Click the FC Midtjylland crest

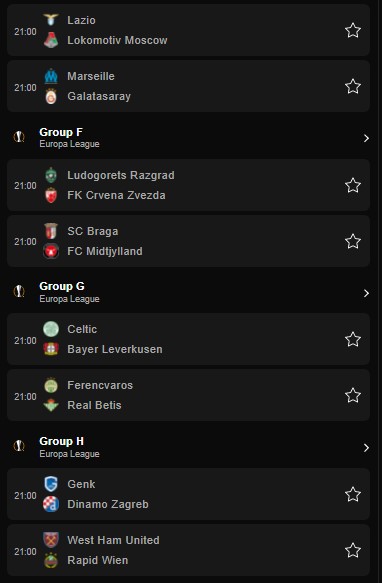click(x=51, y=251)
